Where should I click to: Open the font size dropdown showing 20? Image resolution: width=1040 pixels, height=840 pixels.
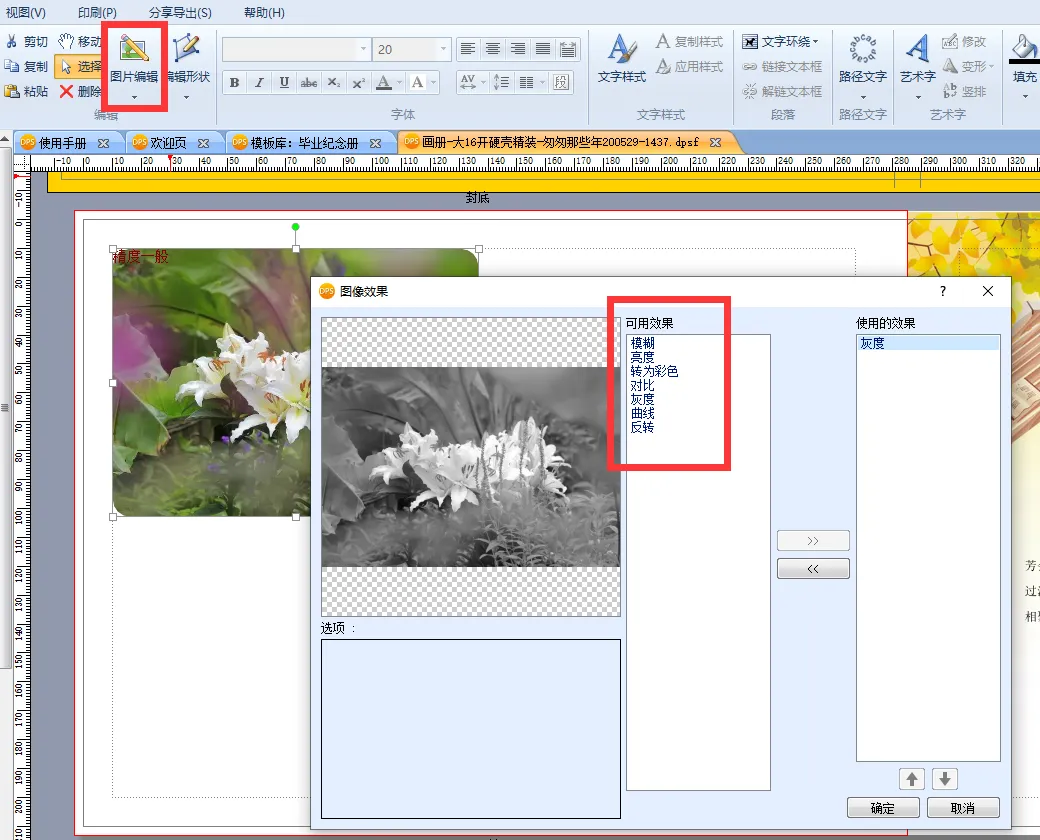[x=443, y=49]
